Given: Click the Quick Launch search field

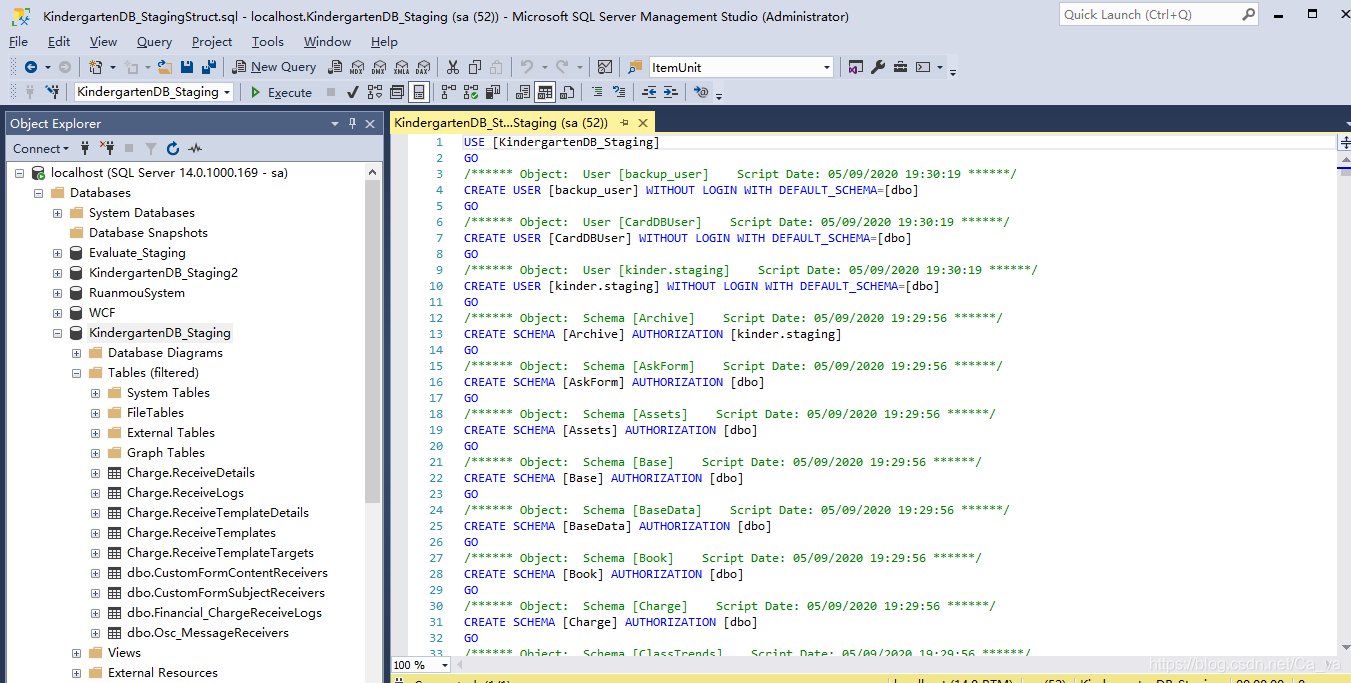Looking at the screenshot, I should point(1158,15).
